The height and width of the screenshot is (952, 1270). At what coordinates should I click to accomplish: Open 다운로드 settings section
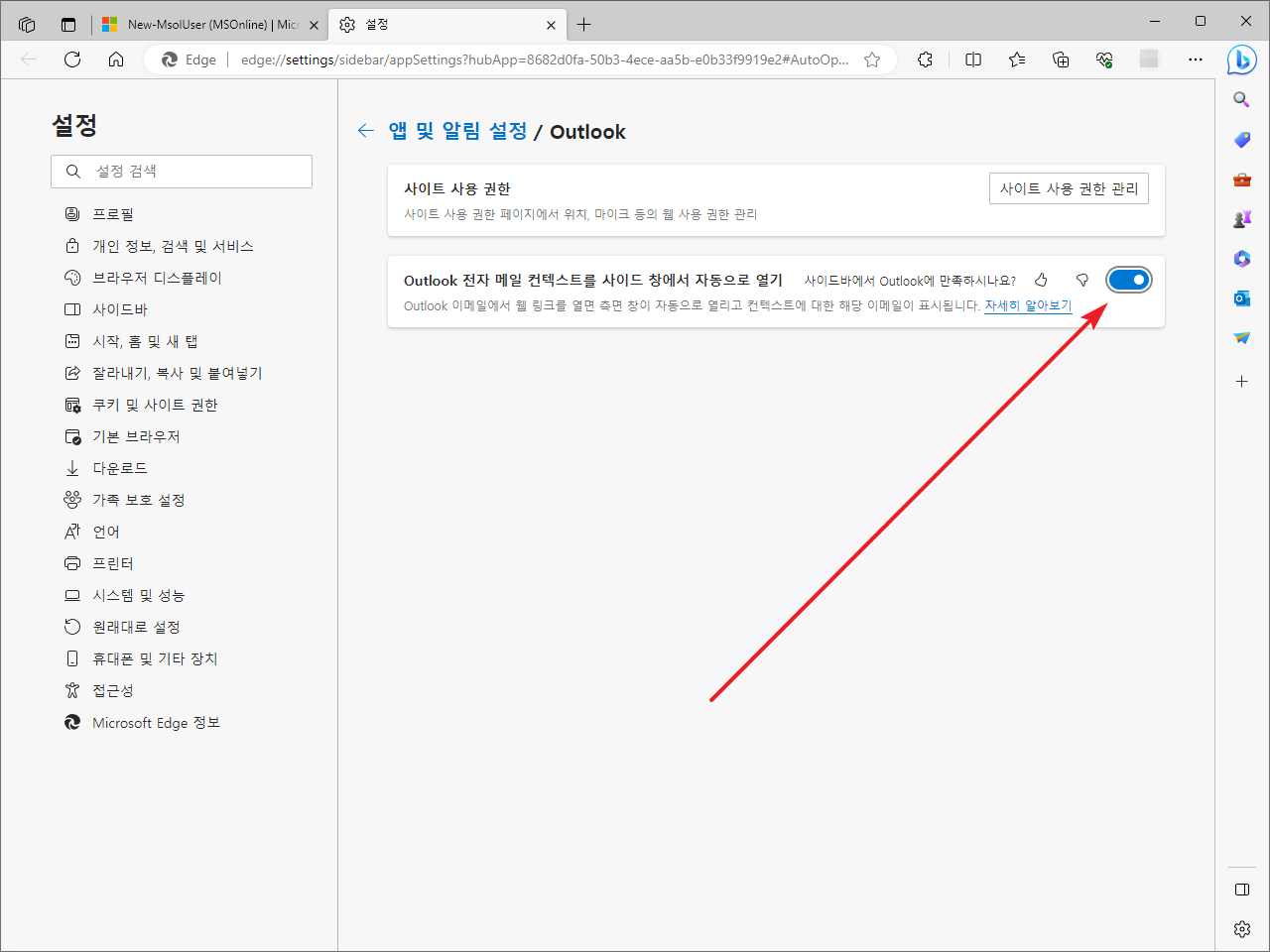point(119,468)
